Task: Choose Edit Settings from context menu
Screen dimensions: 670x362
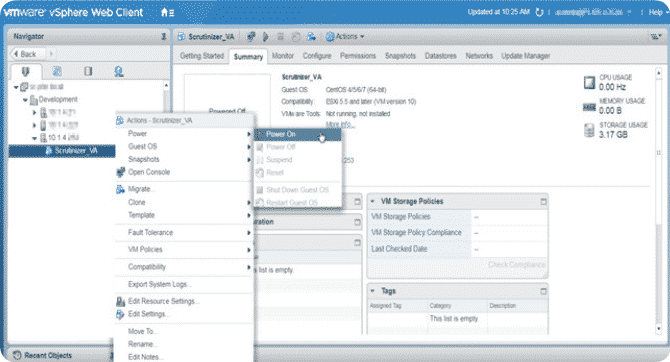Action: 184,314
